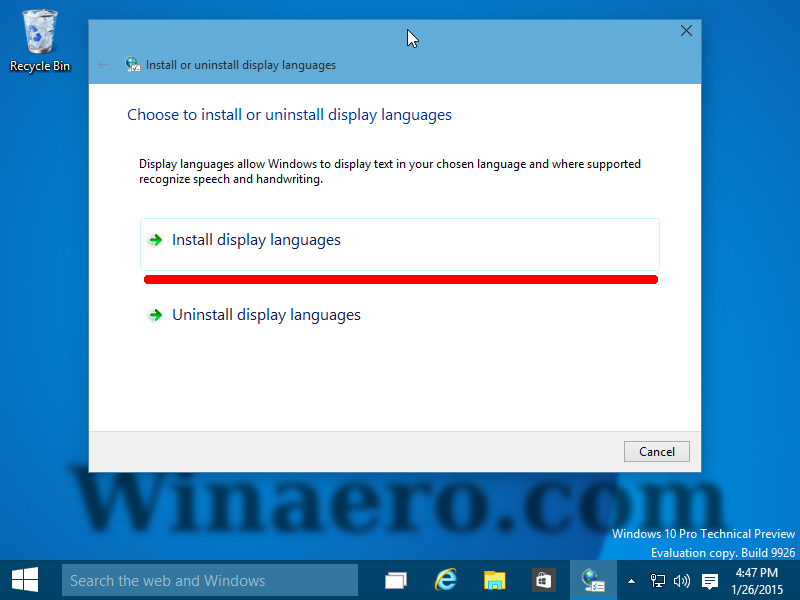Cancel the display languages dialog
The image size is (800, 600).
click(656, 451)
